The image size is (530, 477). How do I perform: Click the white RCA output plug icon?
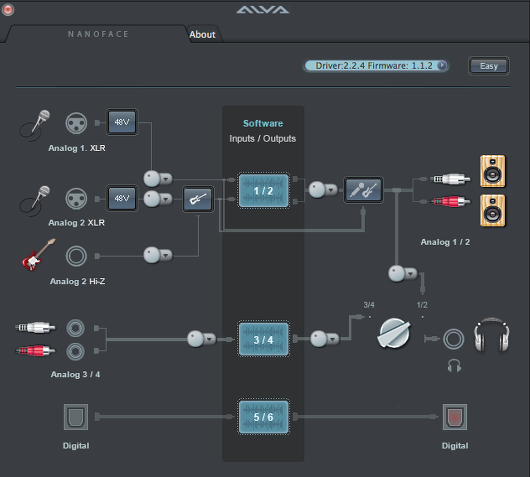(x=450, y=179)
